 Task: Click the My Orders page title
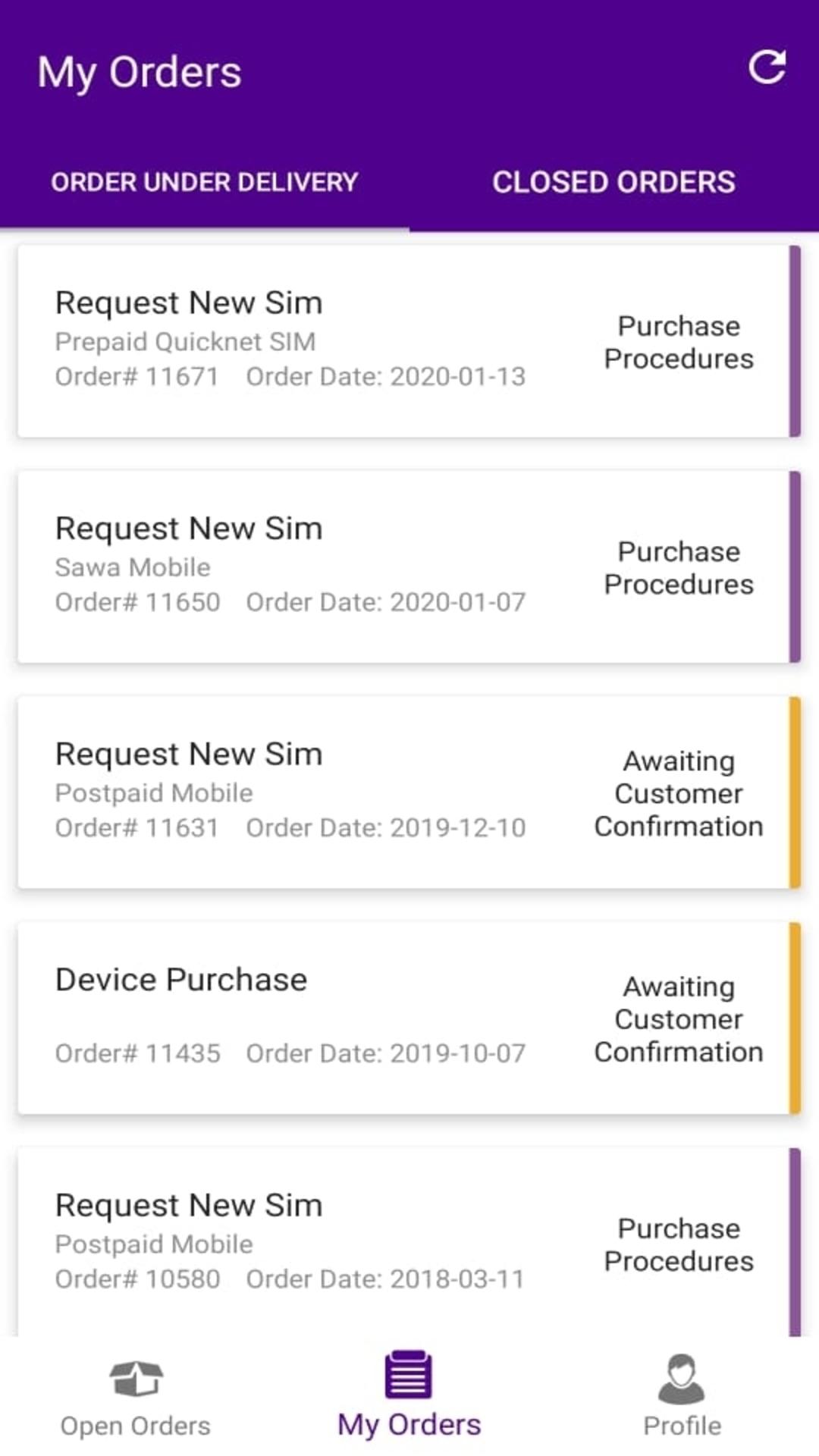point(140,73)
